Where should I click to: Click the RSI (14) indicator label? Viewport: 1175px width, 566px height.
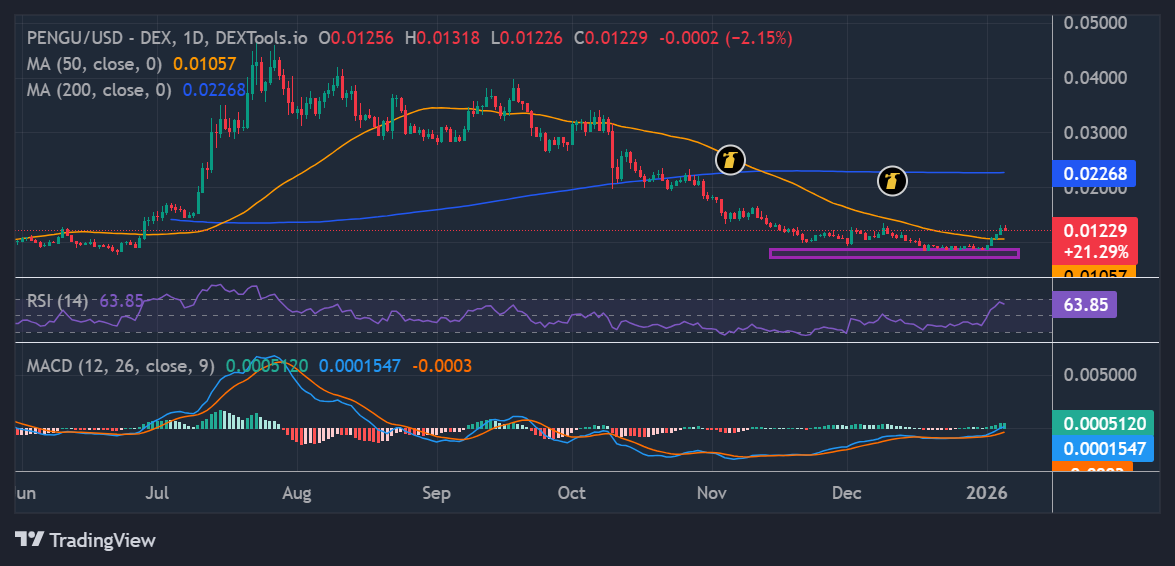(x=59, y=300)
